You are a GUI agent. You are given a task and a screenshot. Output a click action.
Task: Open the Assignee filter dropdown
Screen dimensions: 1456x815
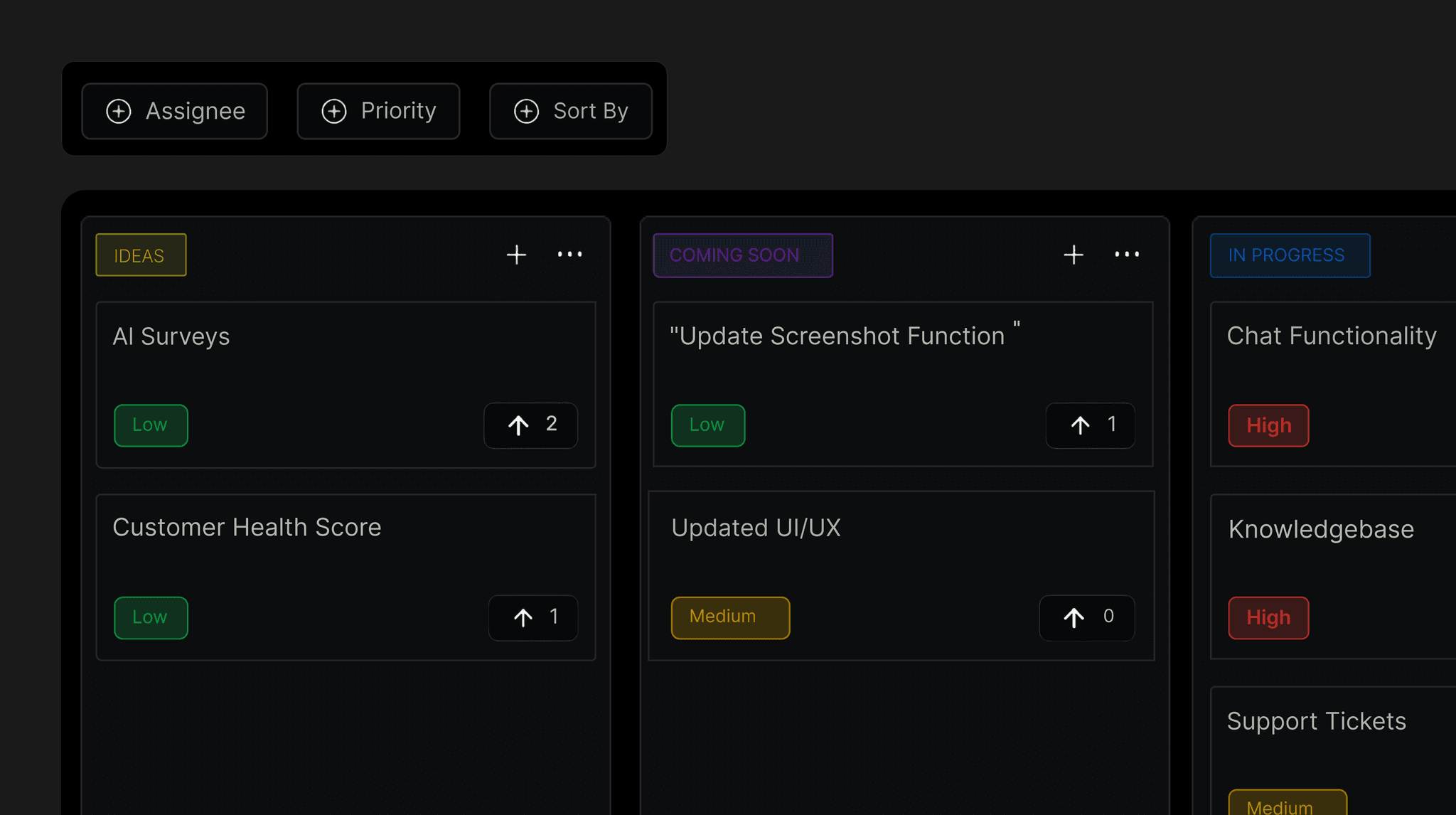coord(174,110)
